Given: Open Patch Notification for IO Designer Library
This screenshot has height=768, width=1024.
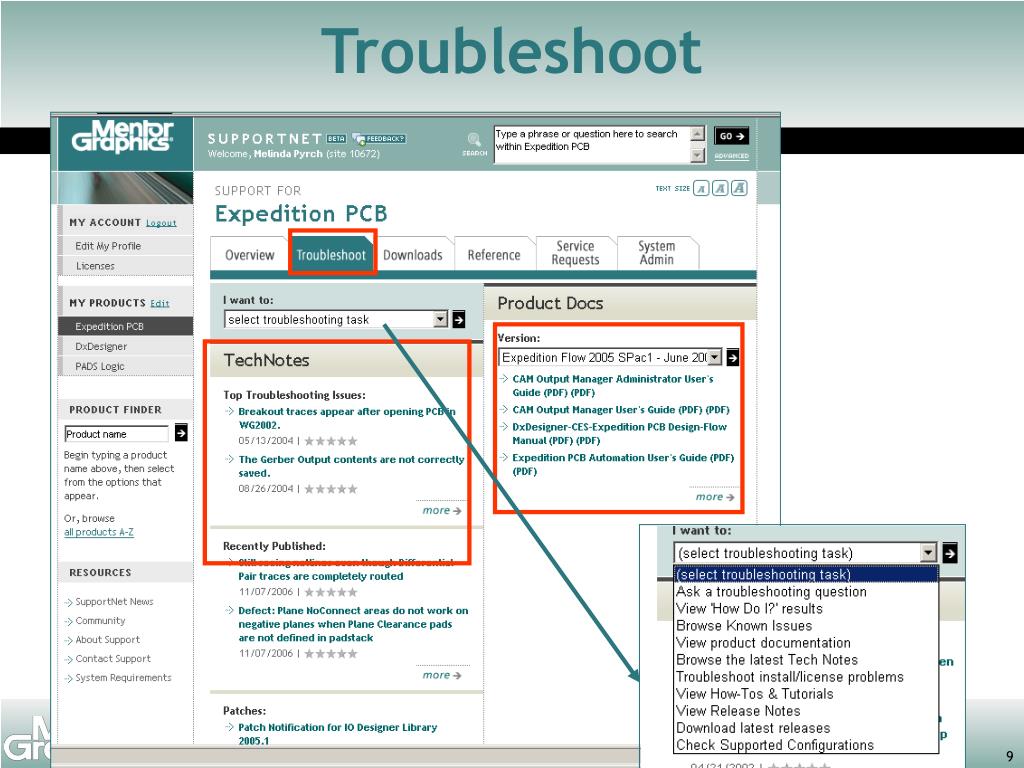Looking at the screenshot, I should (338, 734).
